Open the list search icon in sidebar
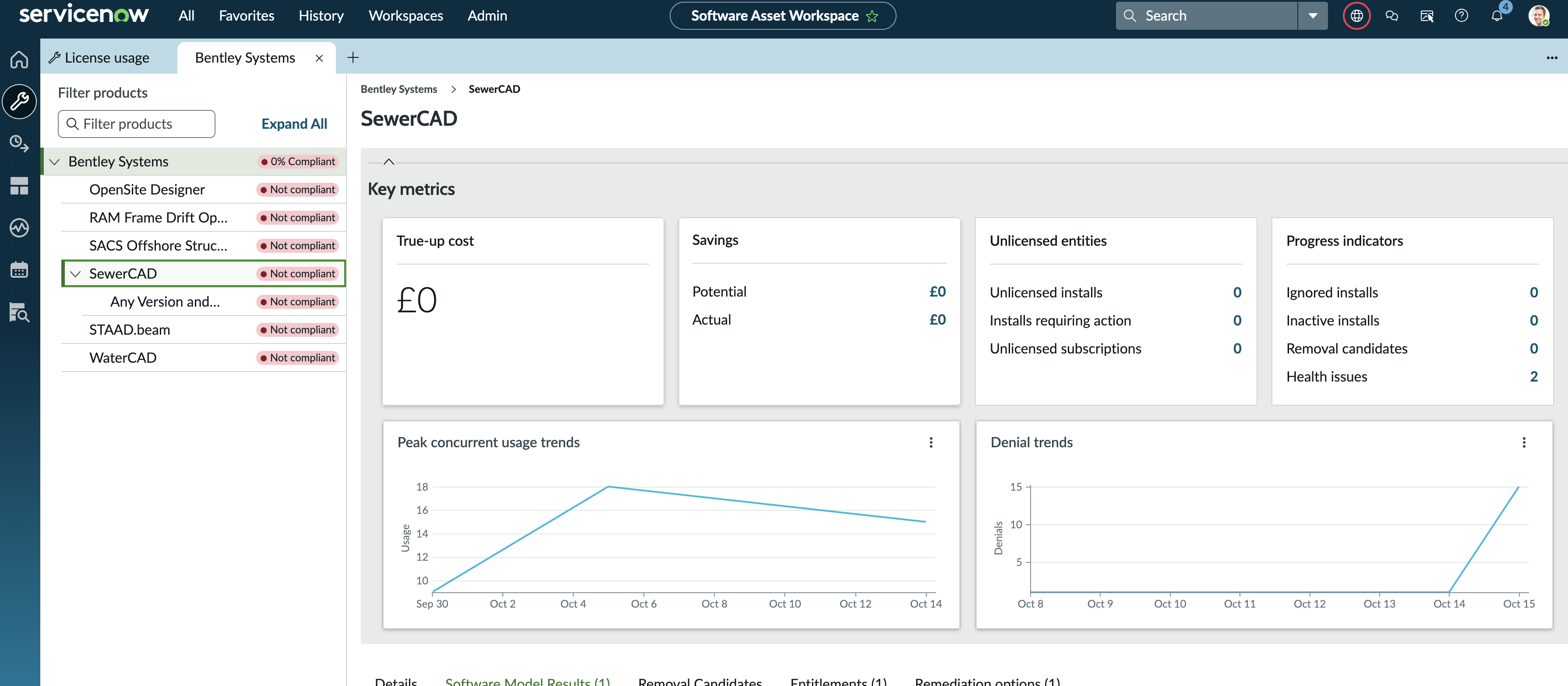Screen dimensions: 1568x686 pyautogui.click(x=19, y=311)
